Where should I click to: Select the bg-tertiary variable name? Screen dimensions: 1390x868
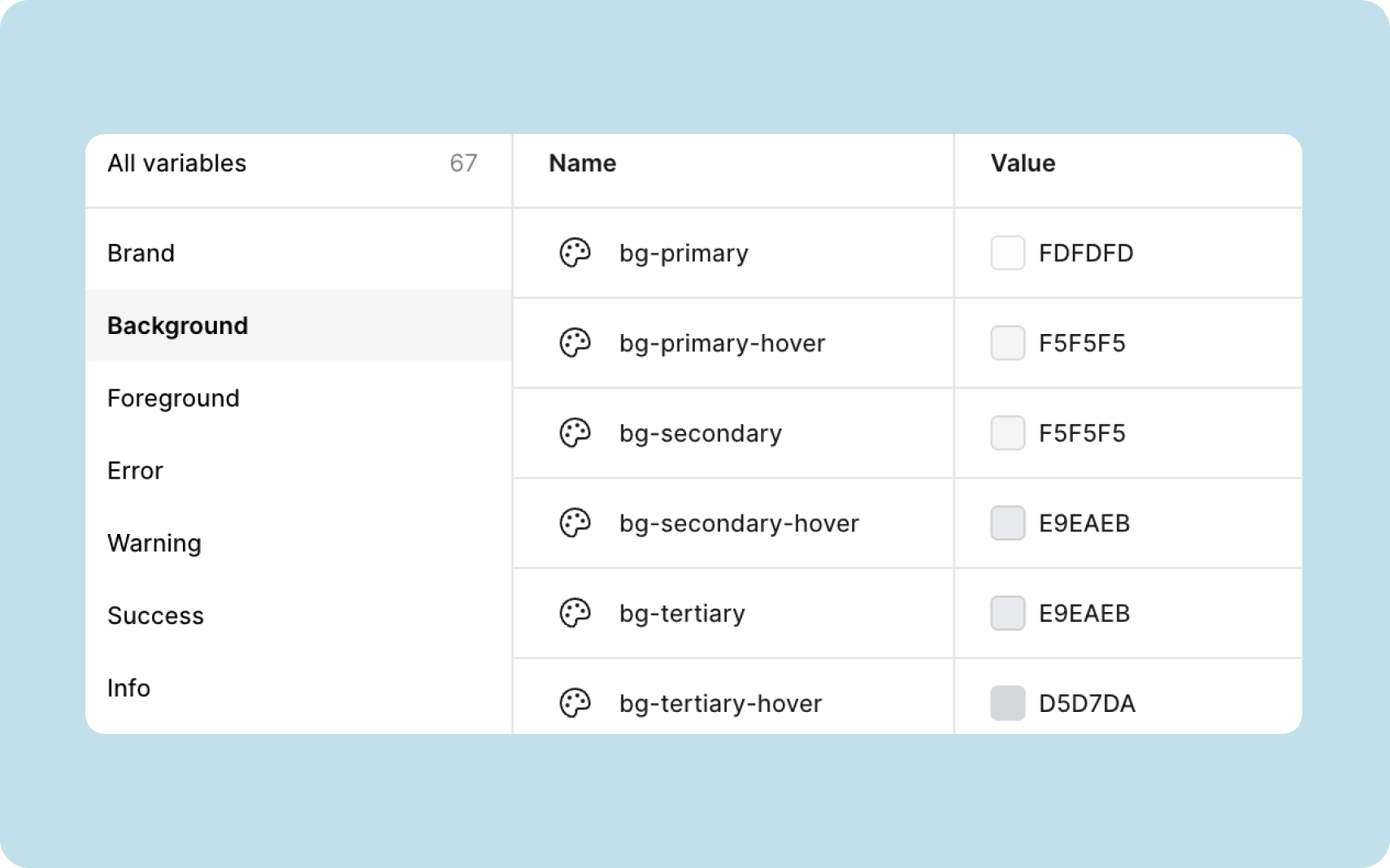click(682, 614)
